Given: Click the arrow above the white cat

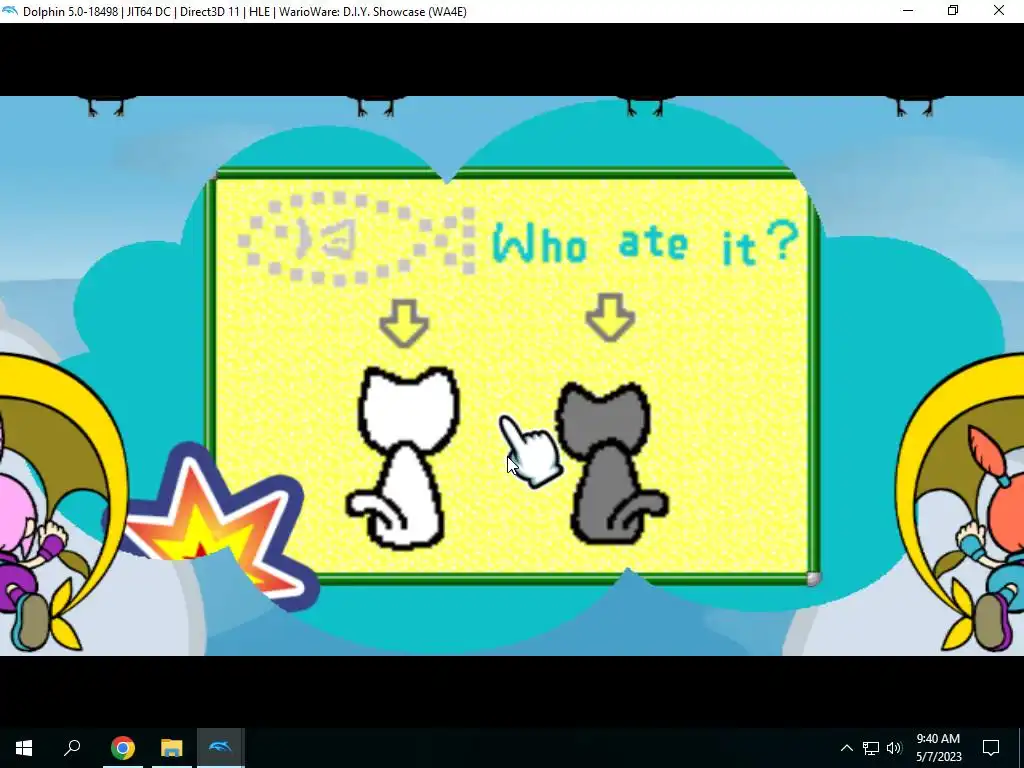Looking at the screenshot, I should click(x=404, y=323).
